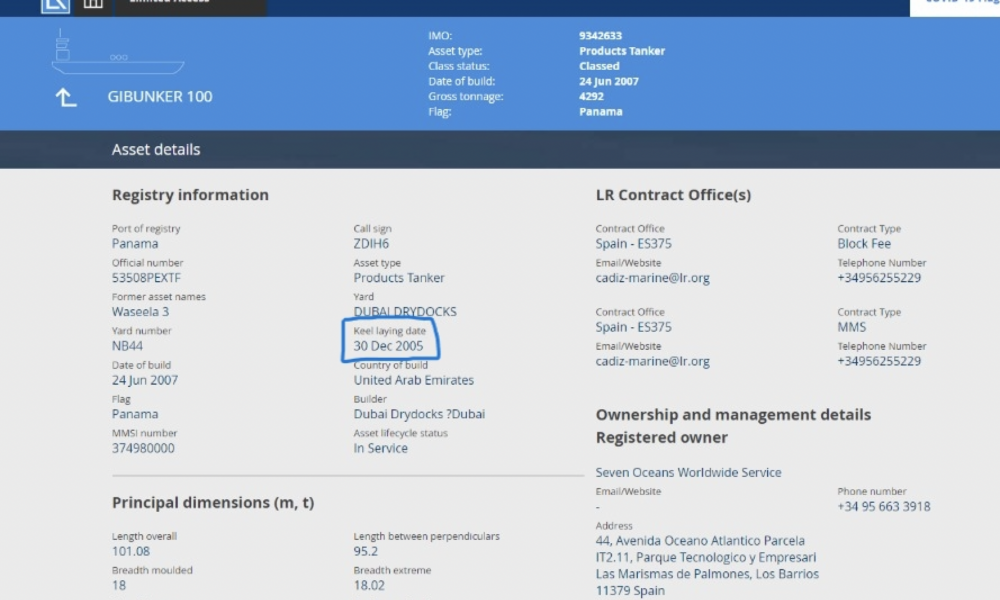The height and width of the screenshot is (600, 1000).
Task: Click the Registry information heading
Action: [x=190, y=194]
